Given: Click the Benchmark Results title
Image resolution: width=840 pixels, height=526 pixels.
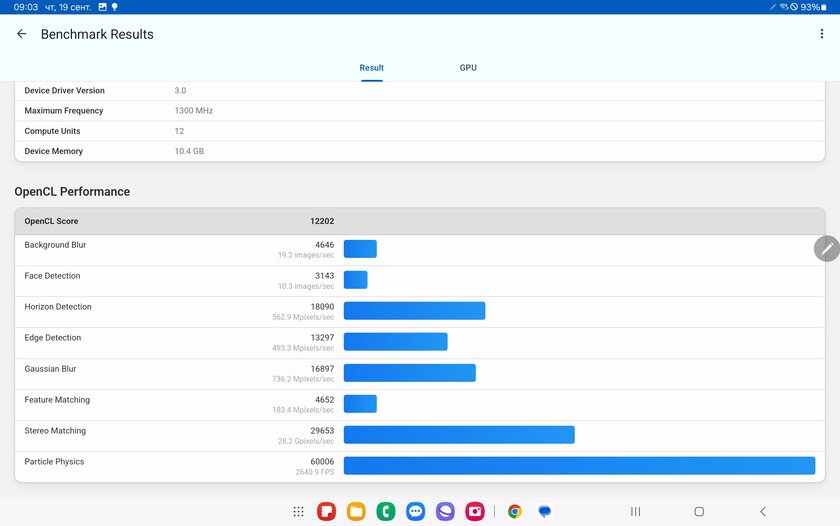Looking at the screenshot, I should pyautogui.click(x=97, y=34).
